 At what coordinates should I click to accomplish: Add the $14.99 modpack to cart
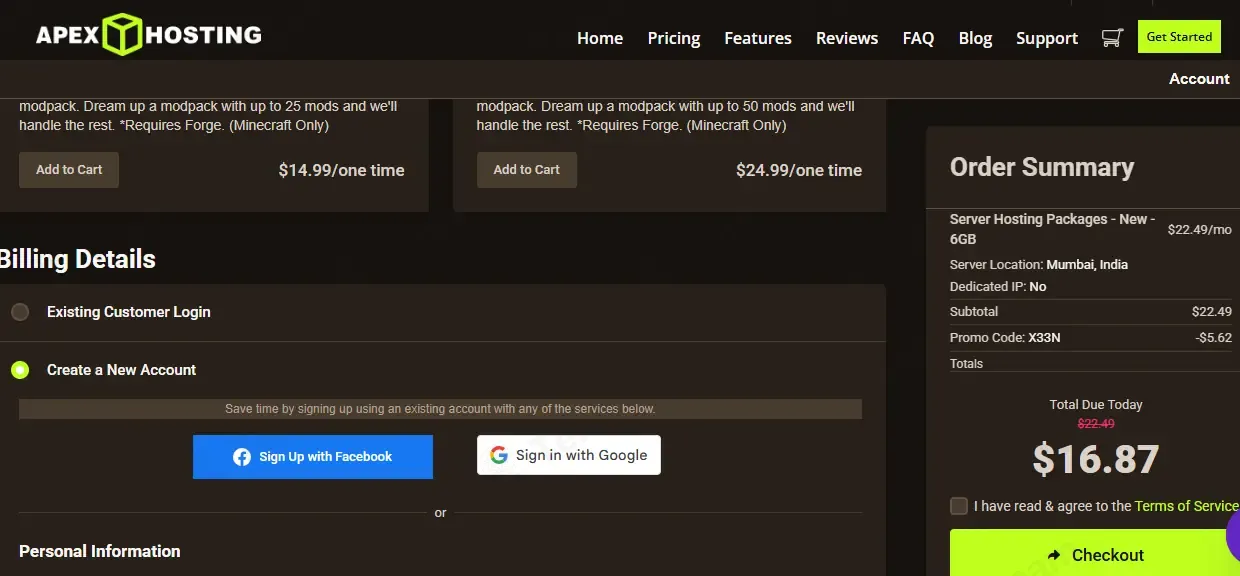69,170
